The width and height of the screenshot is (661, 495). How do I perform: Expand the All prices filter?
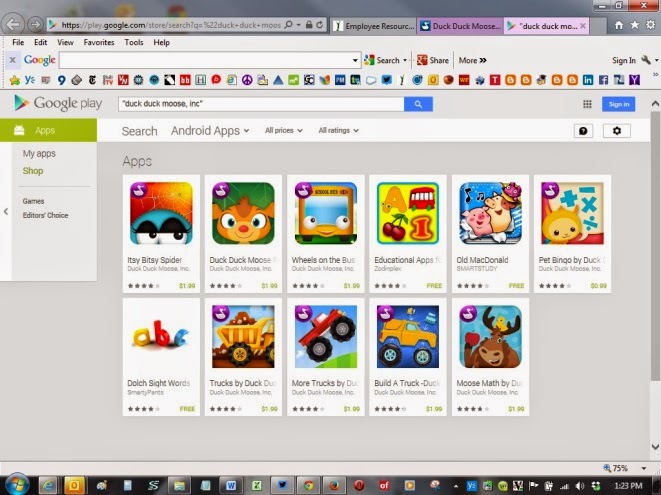284,130
